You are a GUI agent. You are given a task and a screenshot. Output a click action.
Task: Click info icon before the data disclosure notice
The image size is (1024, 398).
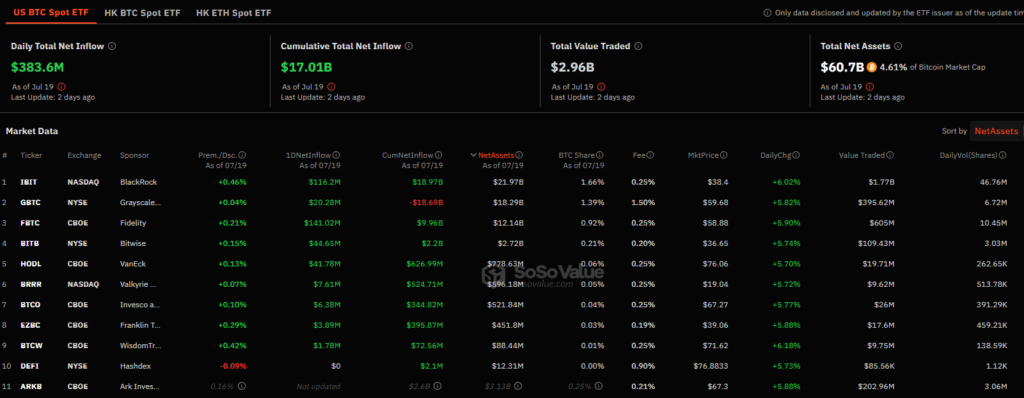(x=767, y=13)
